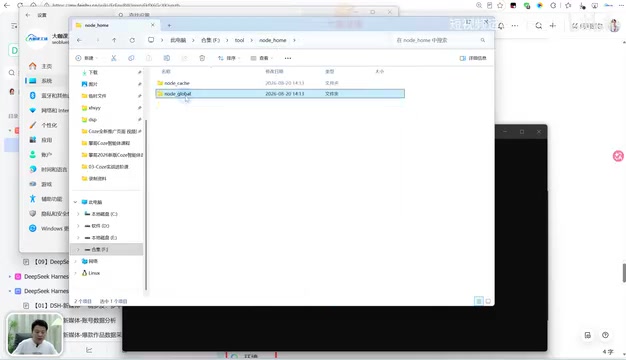The height and width of the screenshot is (360, 626).
Task: Click the Explorer navigation pane scrollbar
Action: click(x=146, y=204)
